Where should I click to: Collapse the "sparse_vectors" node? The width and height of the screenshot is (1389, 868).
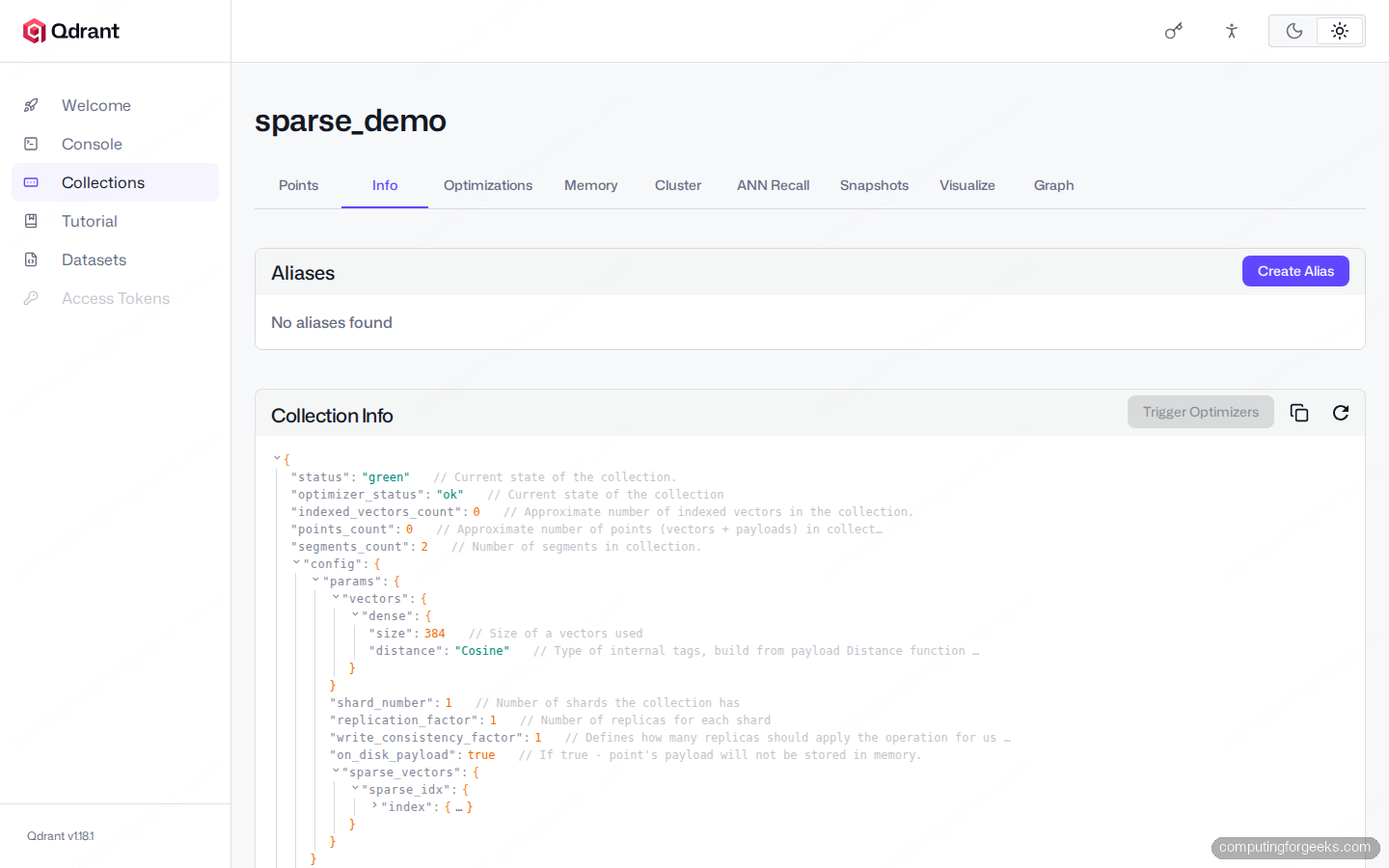(336, 772)
